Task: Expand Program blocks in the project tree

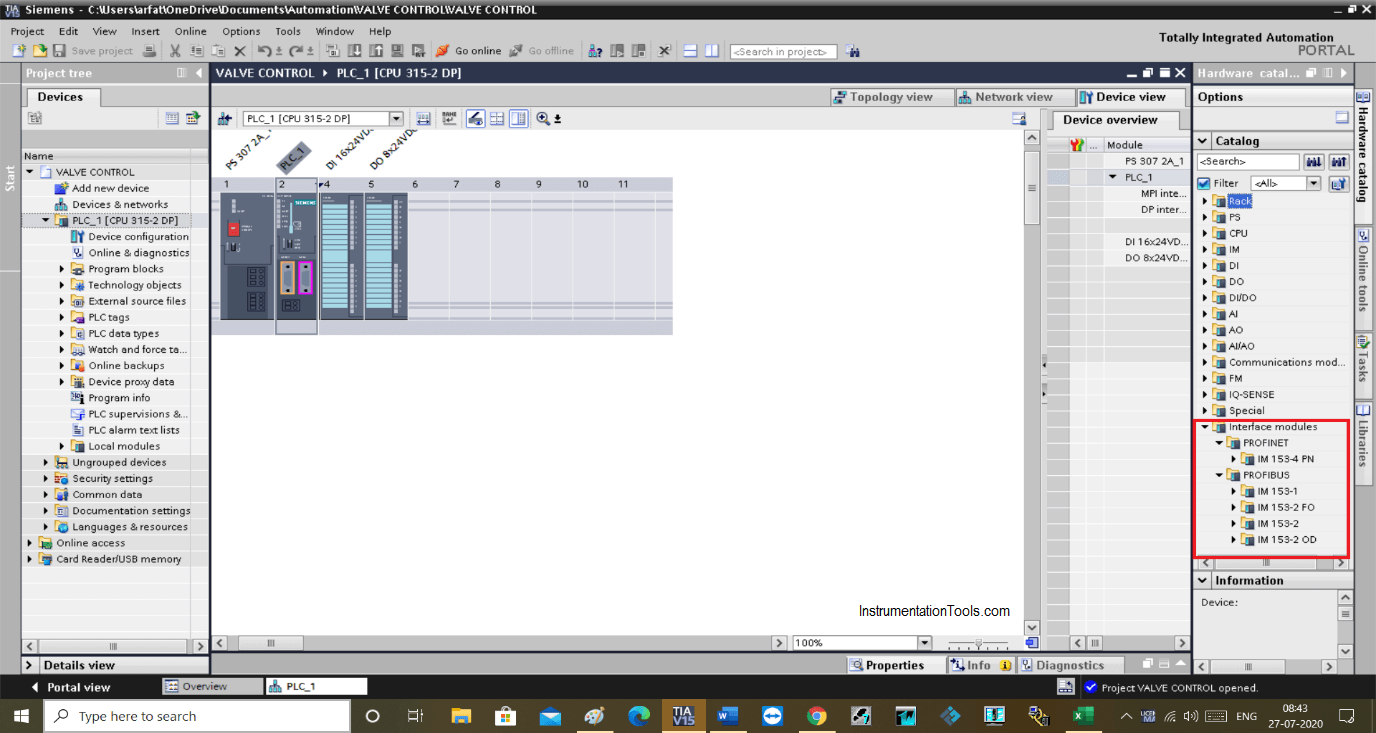Action: click(x=62, y=269)
